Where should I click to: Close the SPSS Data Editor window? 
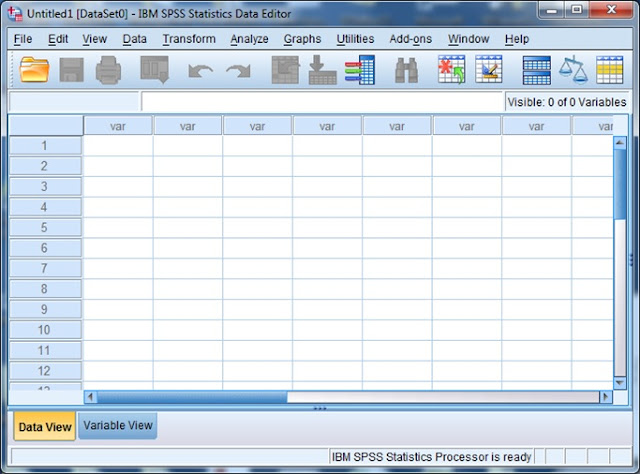[611, 10]
